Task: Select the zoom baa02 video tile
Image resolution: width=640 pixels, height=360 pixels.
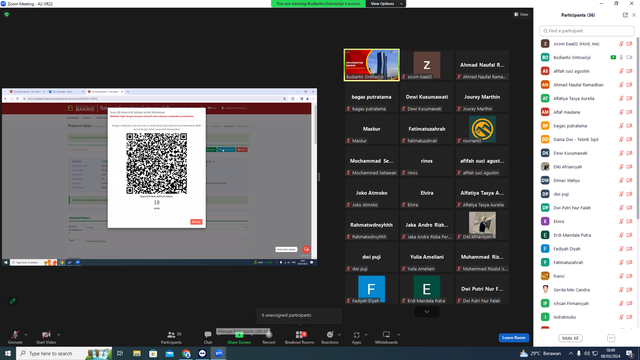Action: (427, 65)
